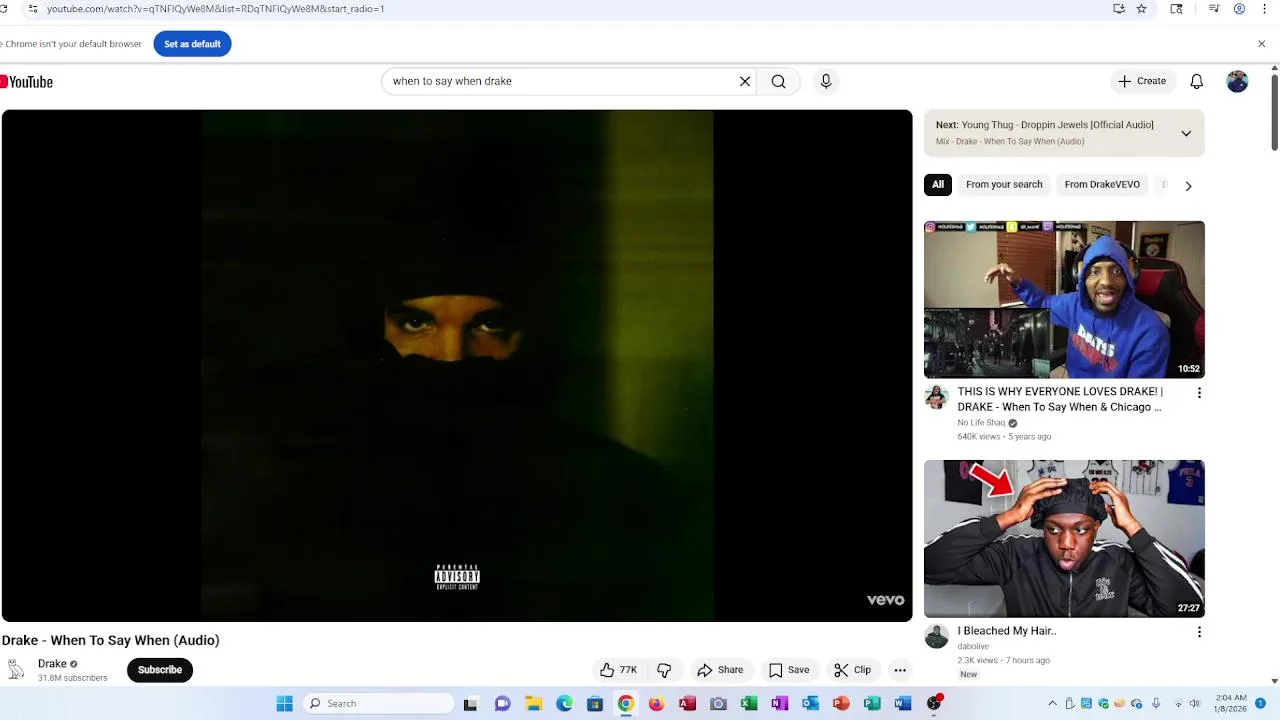
Task: Click the Next: Young Thug - Droppin Jewels text
Action: (1045, 125)
